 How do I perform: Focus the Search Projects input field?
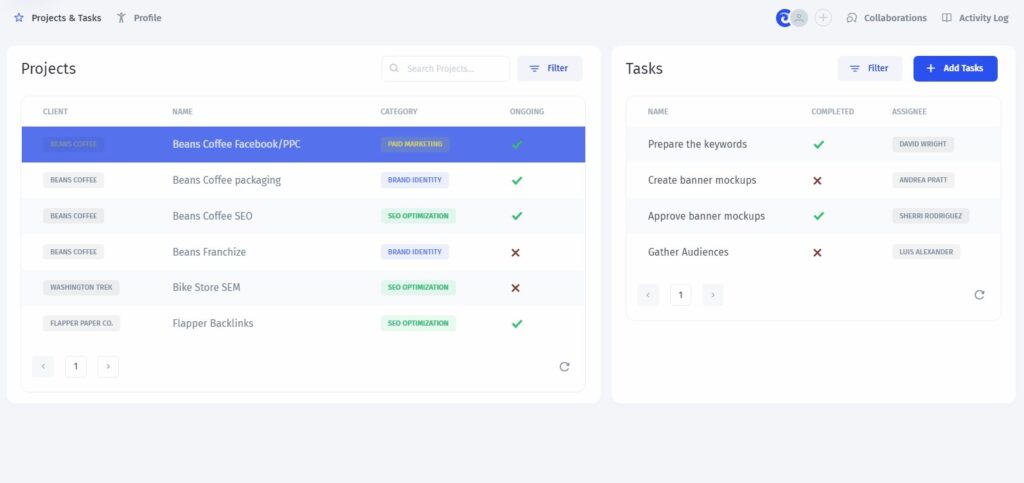click(x=445, y=69)
